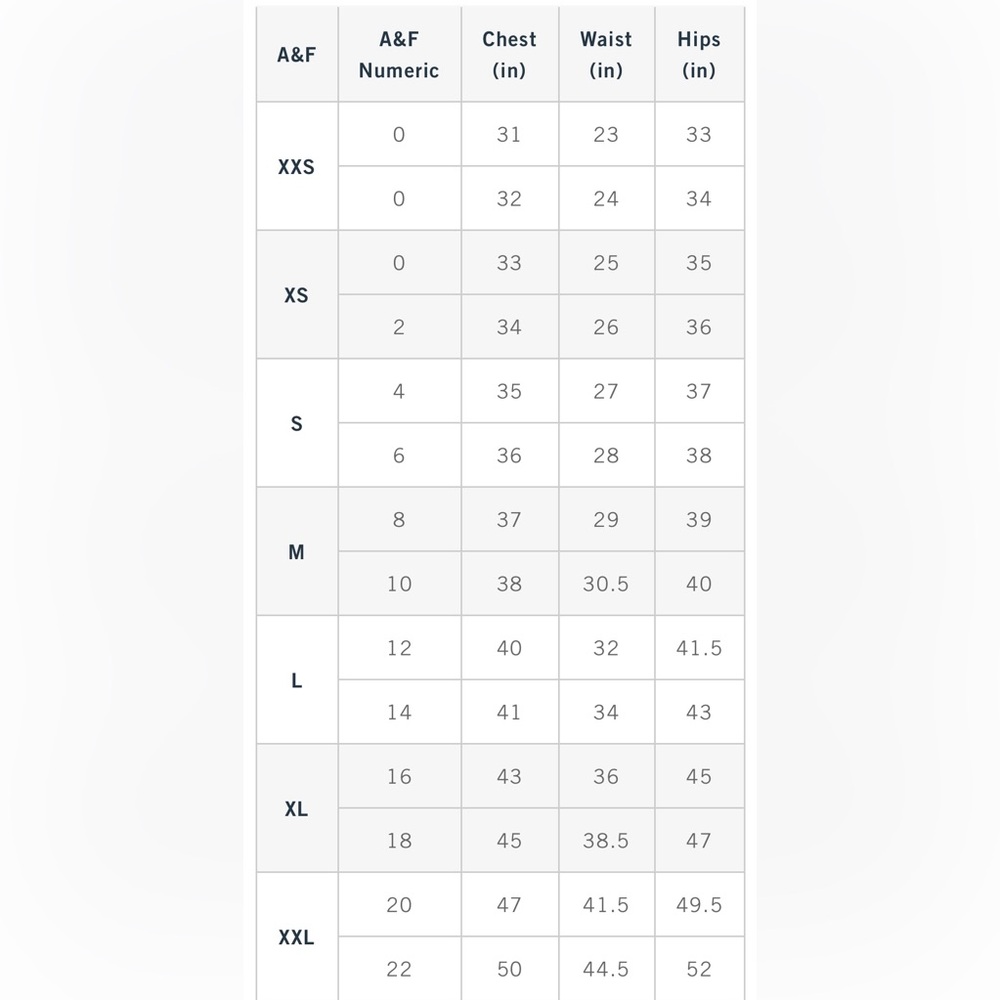Click the S size row label
This screenshot has height=1000, width=1000.
(x=296, y=424)
